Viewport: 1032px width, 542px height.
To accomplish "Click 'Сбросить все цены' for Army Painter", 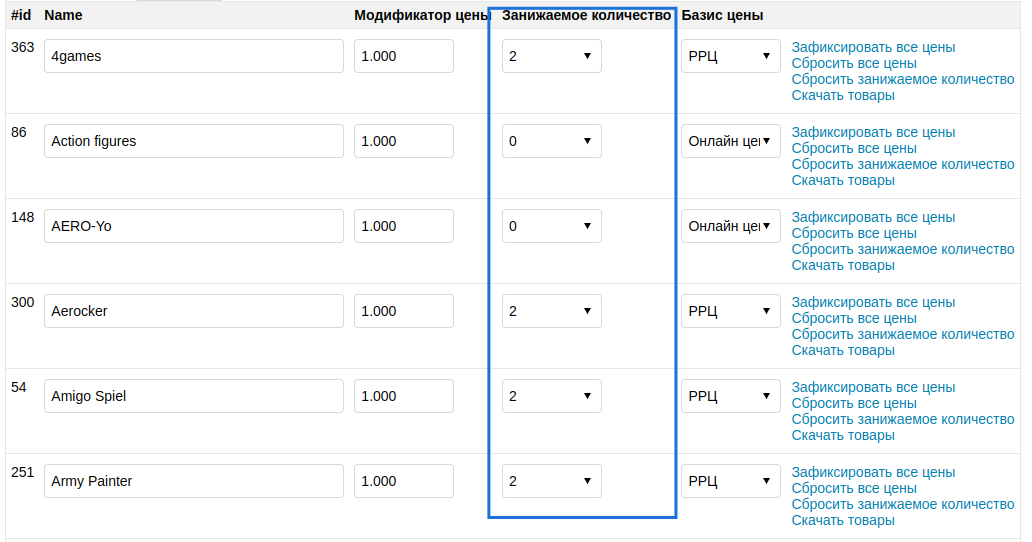I will pos(854,488).
